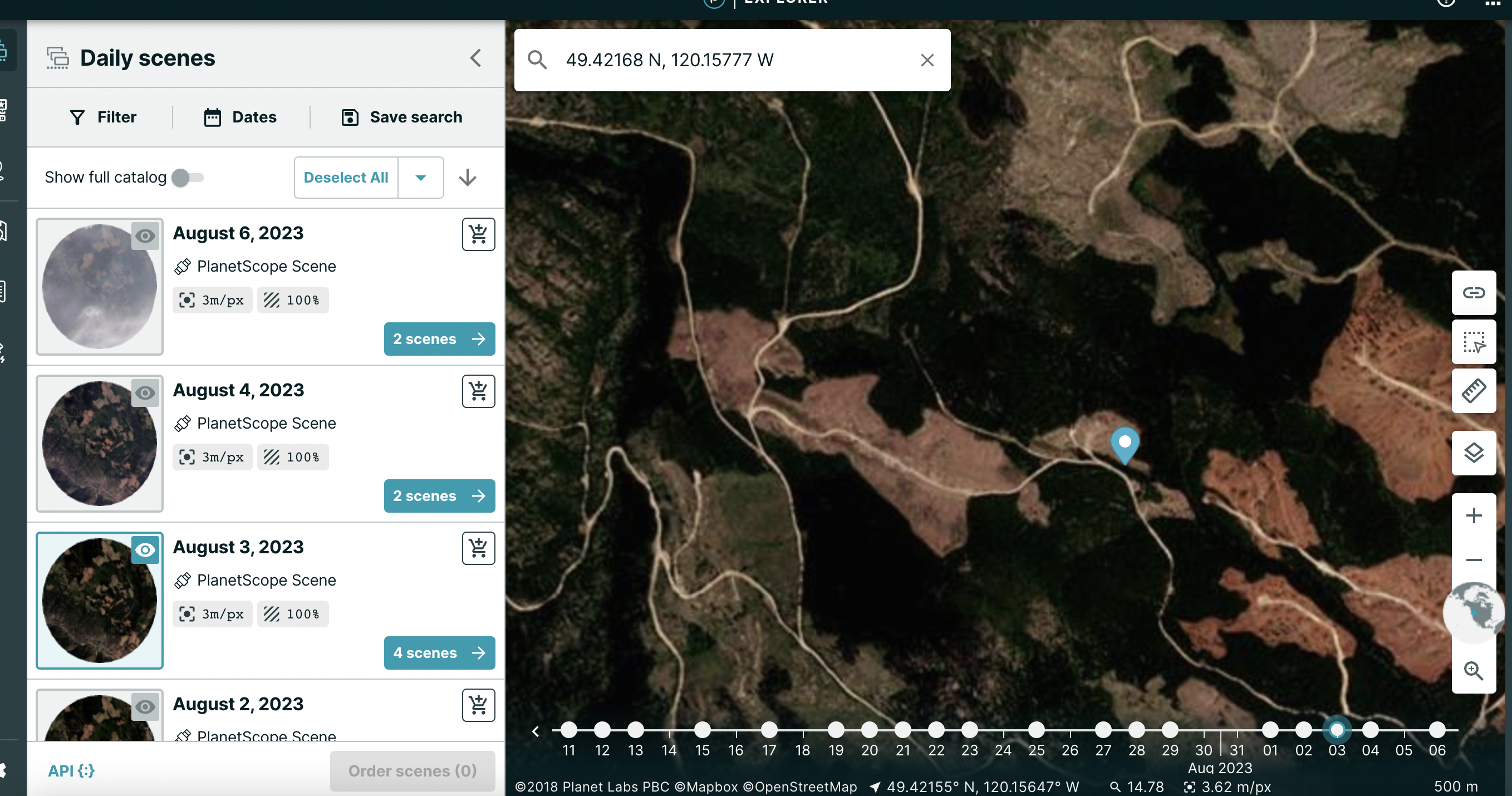Collapse the Daily scenes panel
The height and width of the screenshot is (796, 1512).
475,58
